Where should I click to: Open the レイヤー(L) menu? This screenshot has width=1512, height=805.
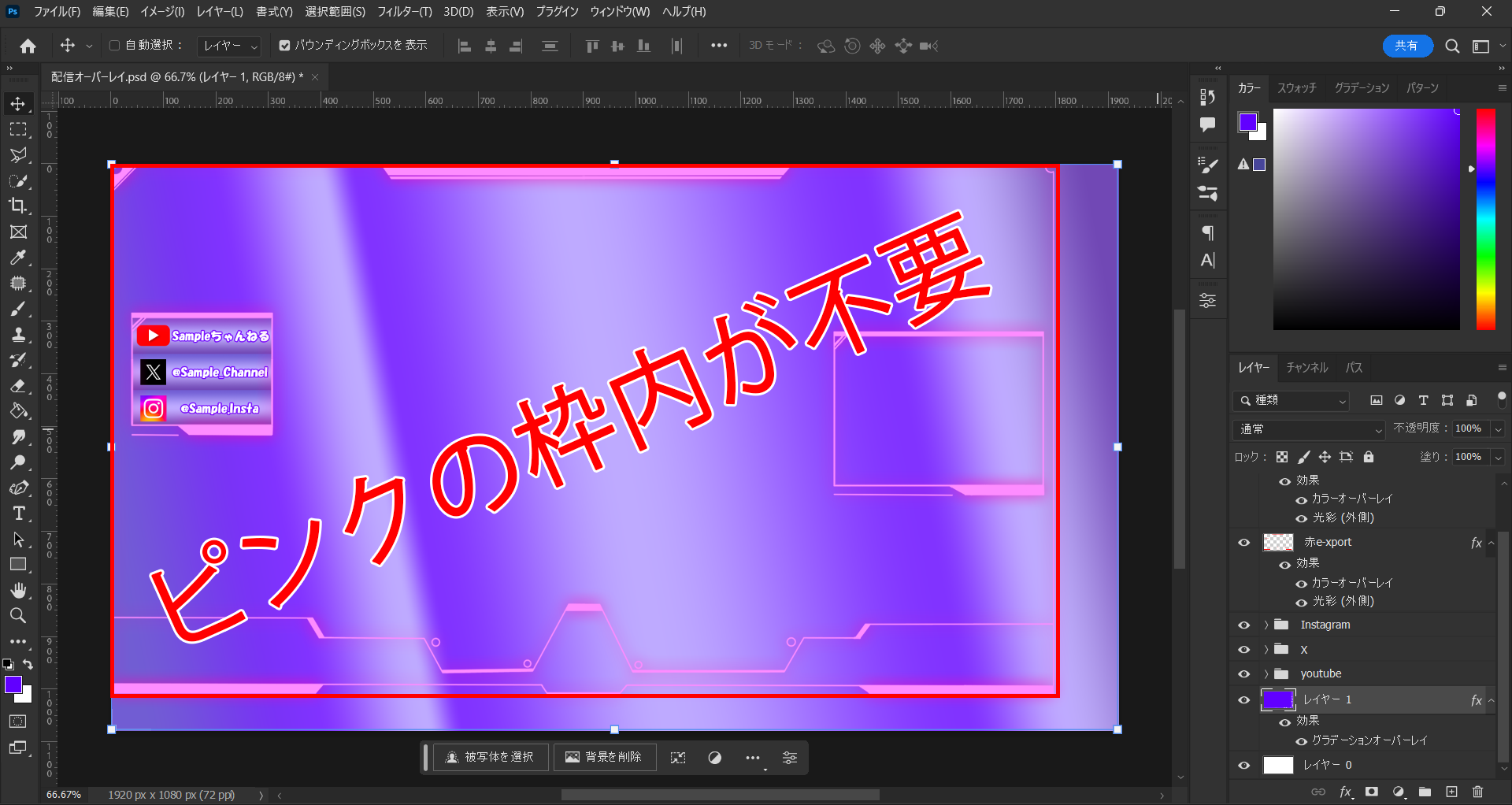(x=220, y=12)
